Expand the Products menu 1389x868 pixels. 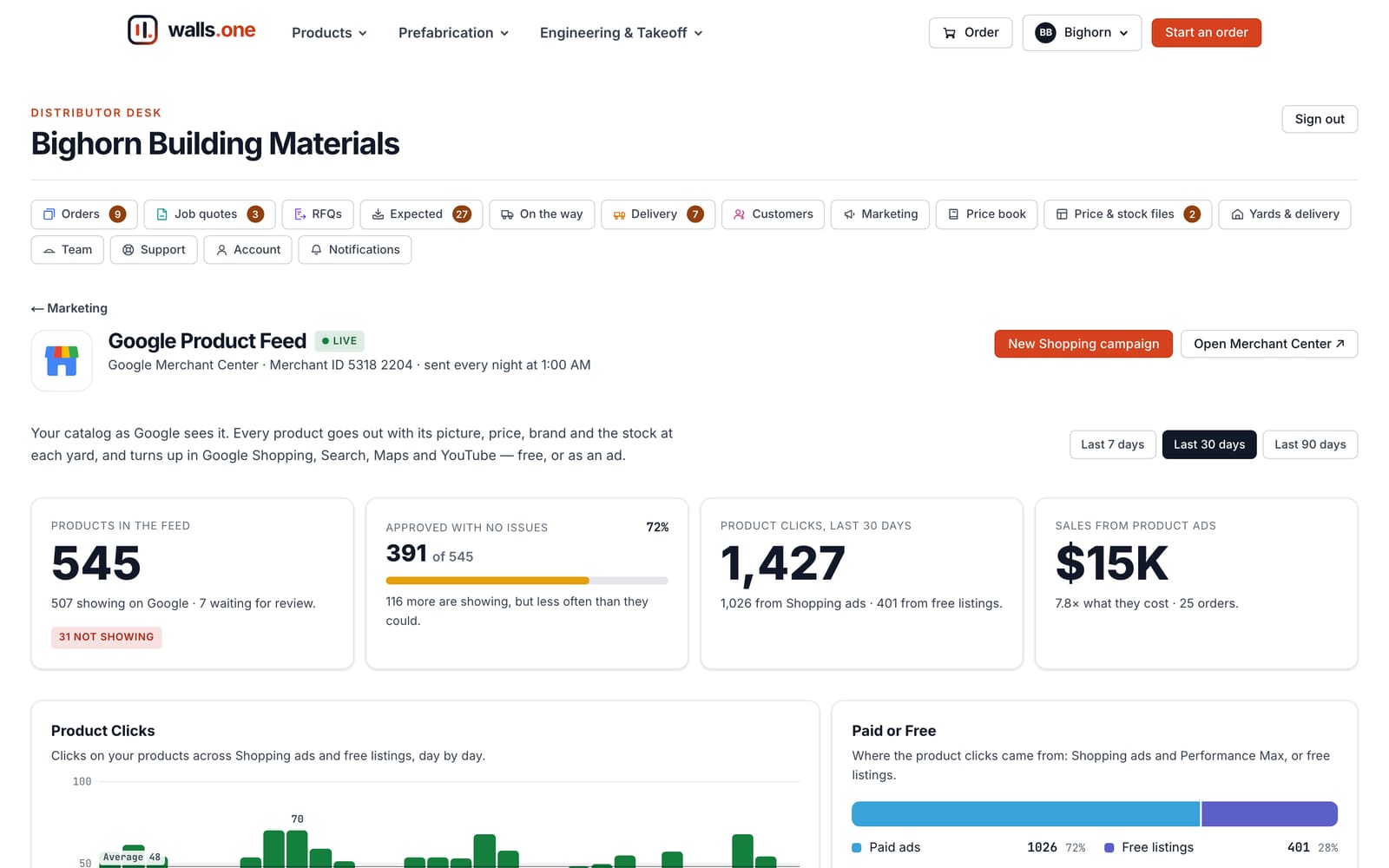[329, 33]
